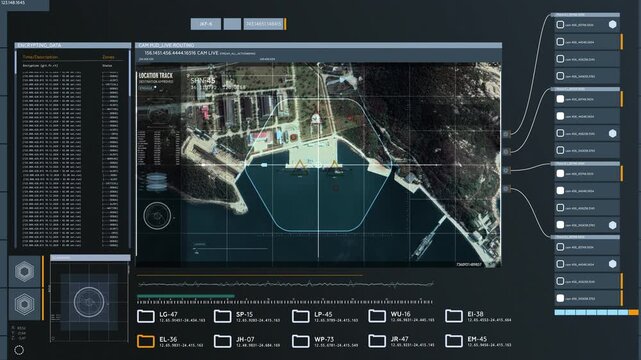Click the small toggle pill under LOCATION TRACK
Screen dimensions: 641x360
(148, 88)
